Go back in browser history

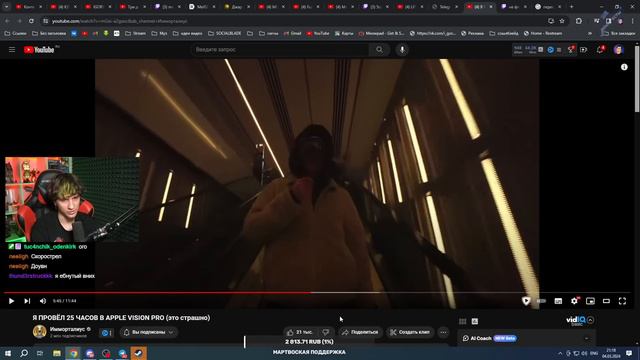(7, 21)
